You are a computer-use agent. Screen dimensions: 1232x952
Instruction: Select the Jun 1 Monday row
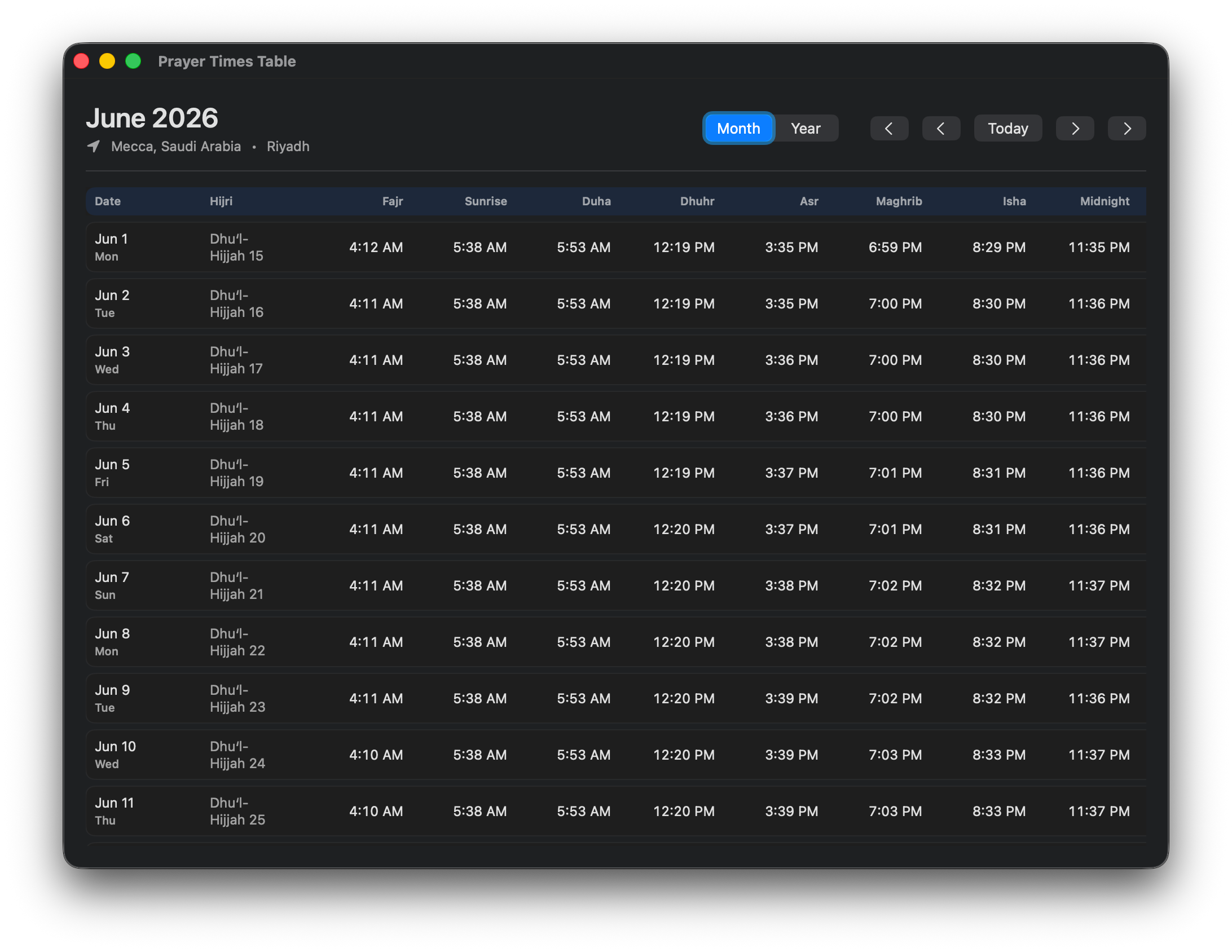pos(616,247)
